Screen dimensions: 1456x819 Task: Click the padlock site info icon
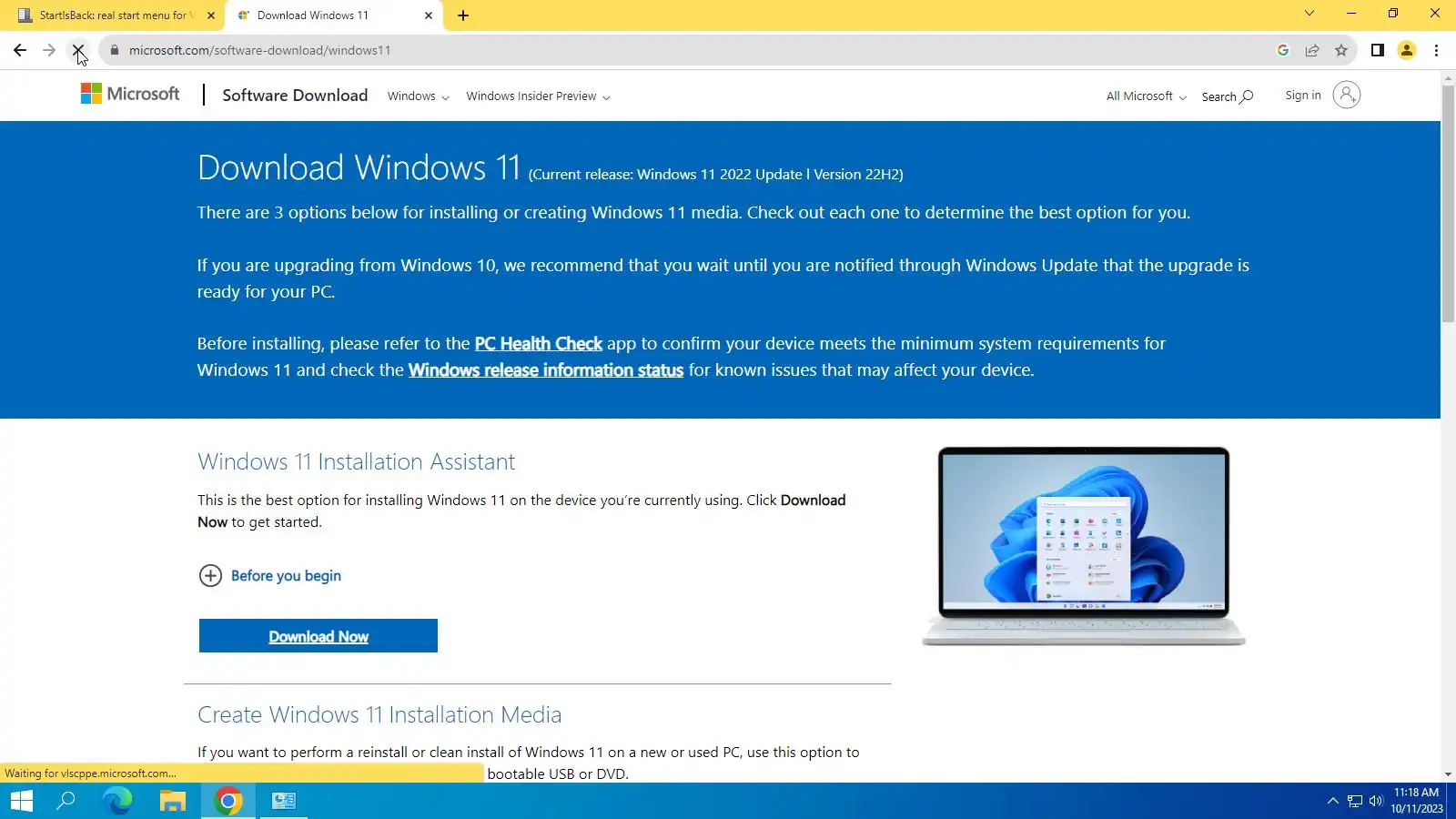[114, 50]
